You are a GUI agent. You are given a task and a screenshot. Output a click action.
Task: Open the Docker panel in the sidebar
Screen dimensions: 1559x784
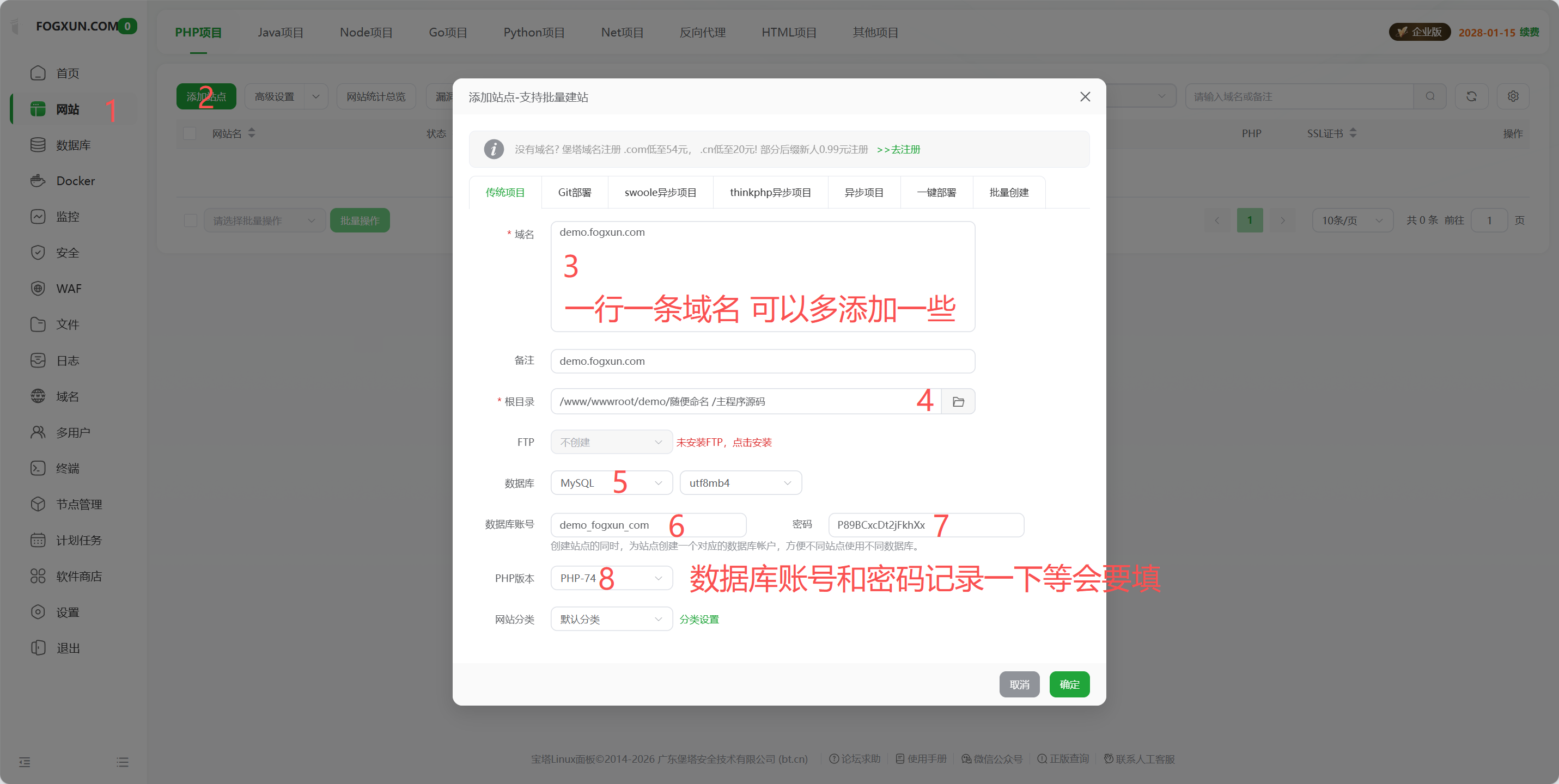[x=76, y=180]
